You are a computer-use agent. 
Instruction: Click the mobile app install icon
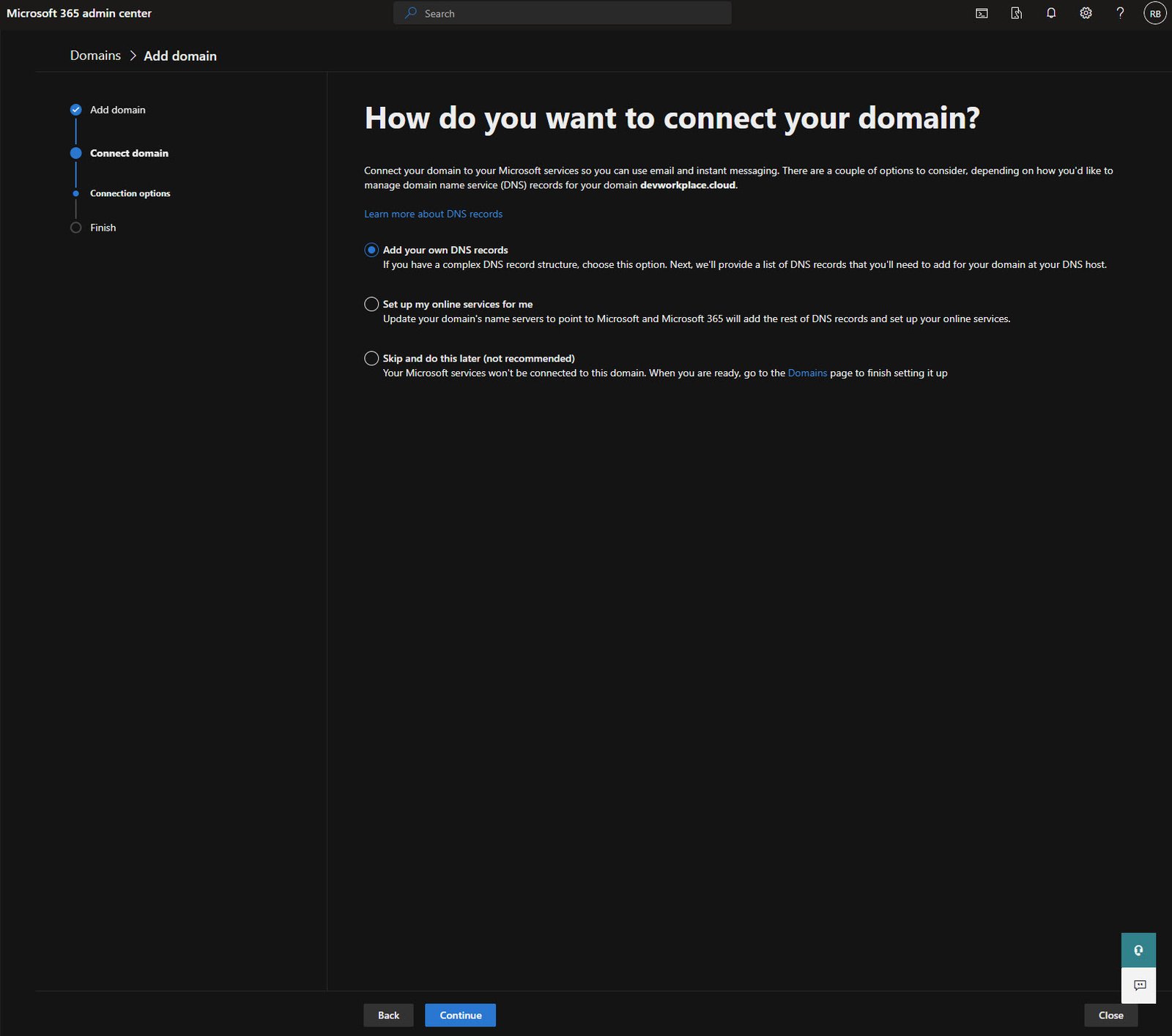pos(1016,13)
